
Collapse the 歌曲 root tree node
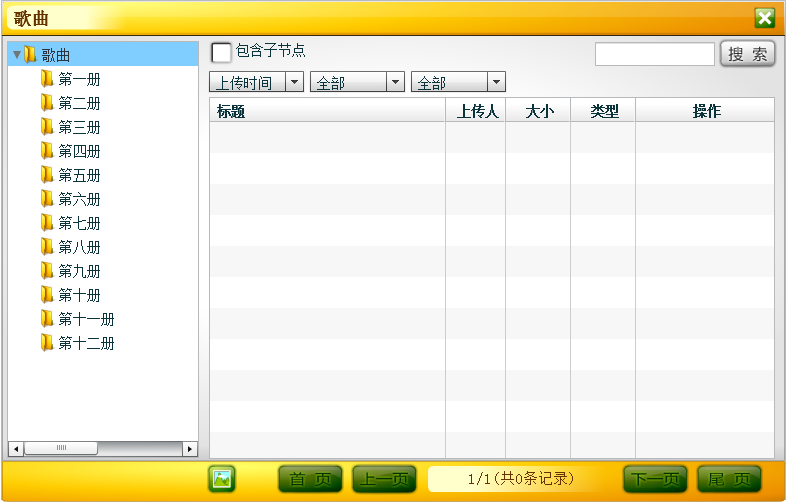pyautogui.click(x=17, y=55)
